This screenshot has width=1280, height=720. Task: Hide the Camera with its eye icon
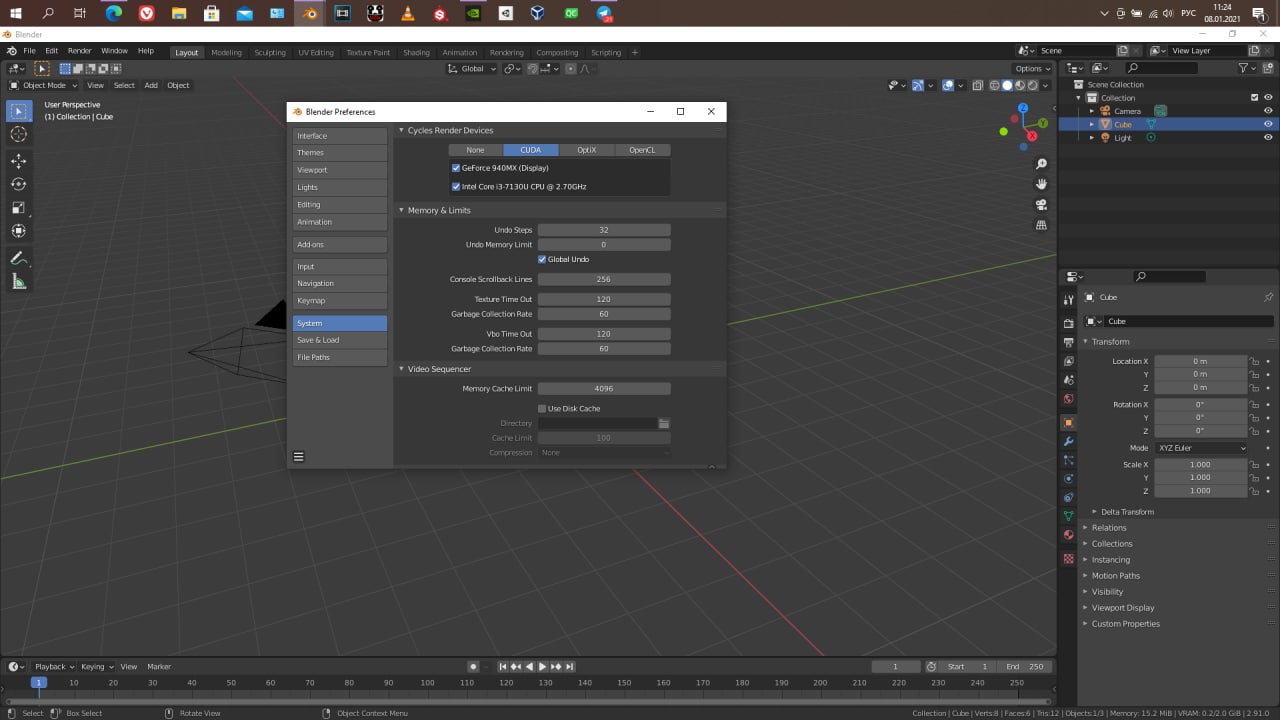tap(1268, 111)
